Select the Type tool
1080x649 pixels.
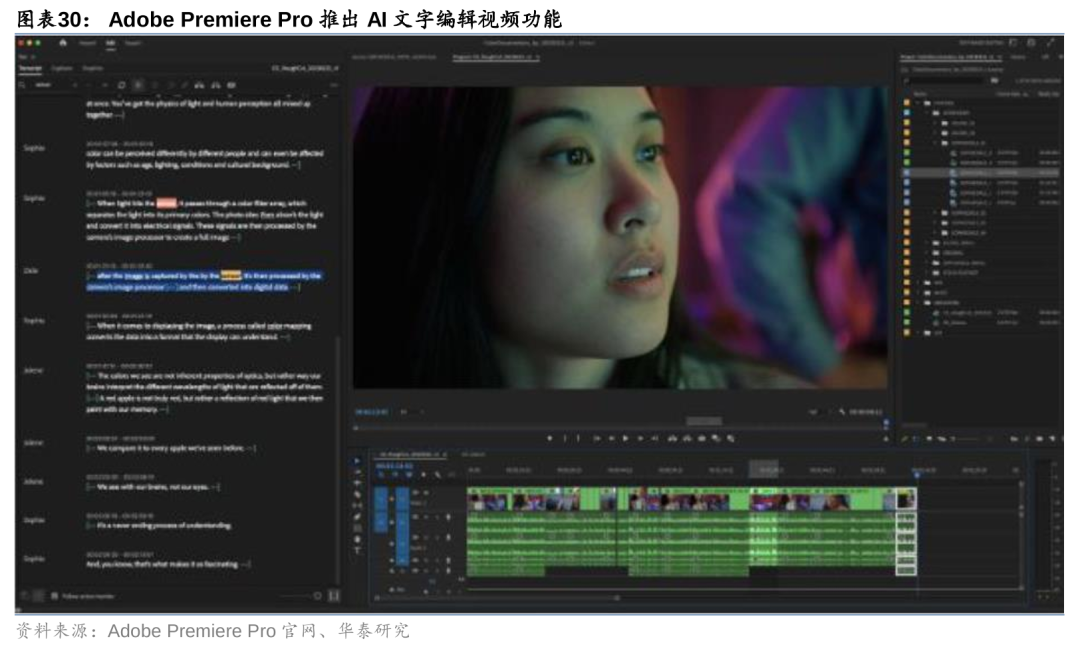point(357,550)
